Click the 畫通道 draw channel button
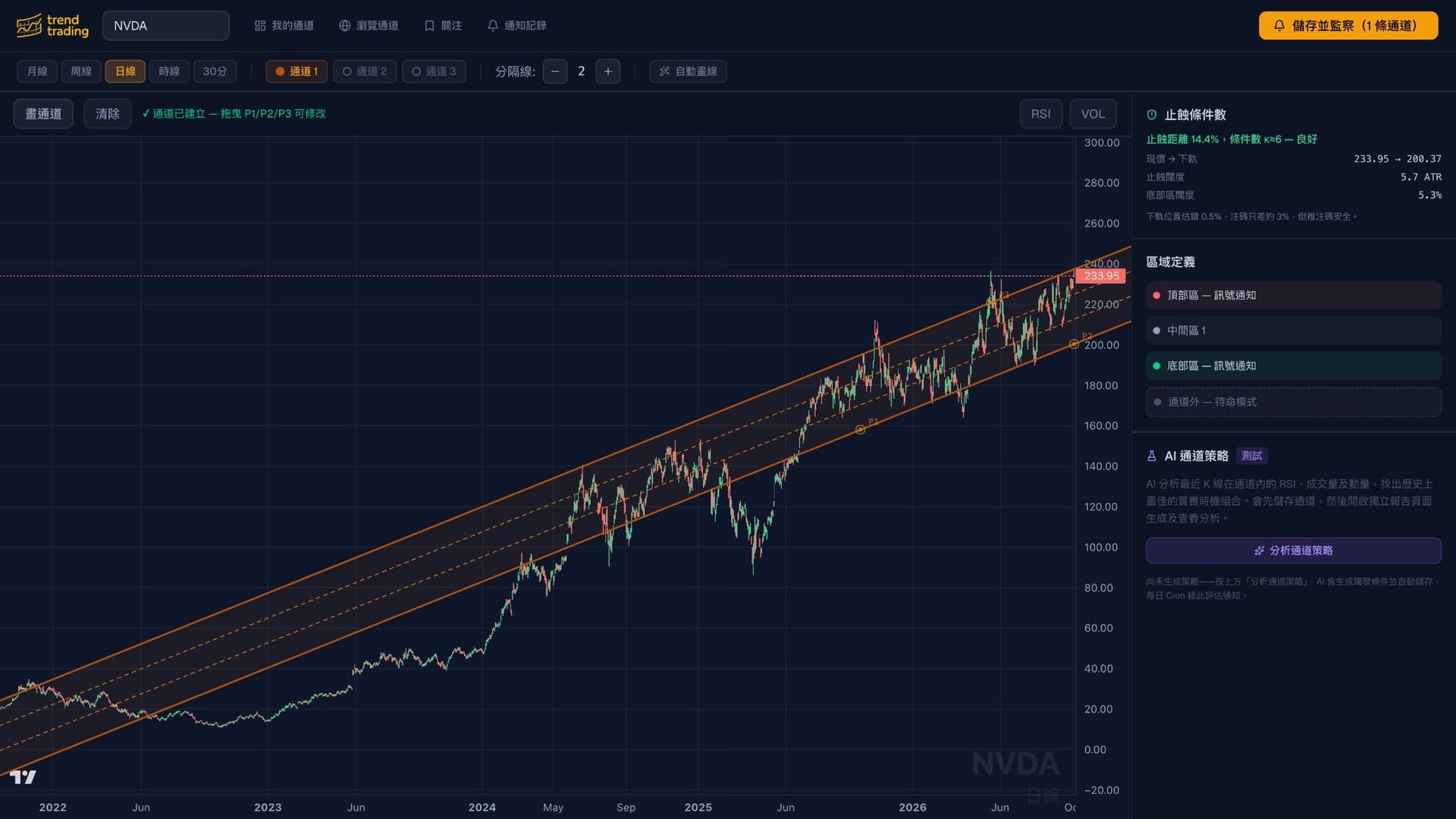 (43, 114)
